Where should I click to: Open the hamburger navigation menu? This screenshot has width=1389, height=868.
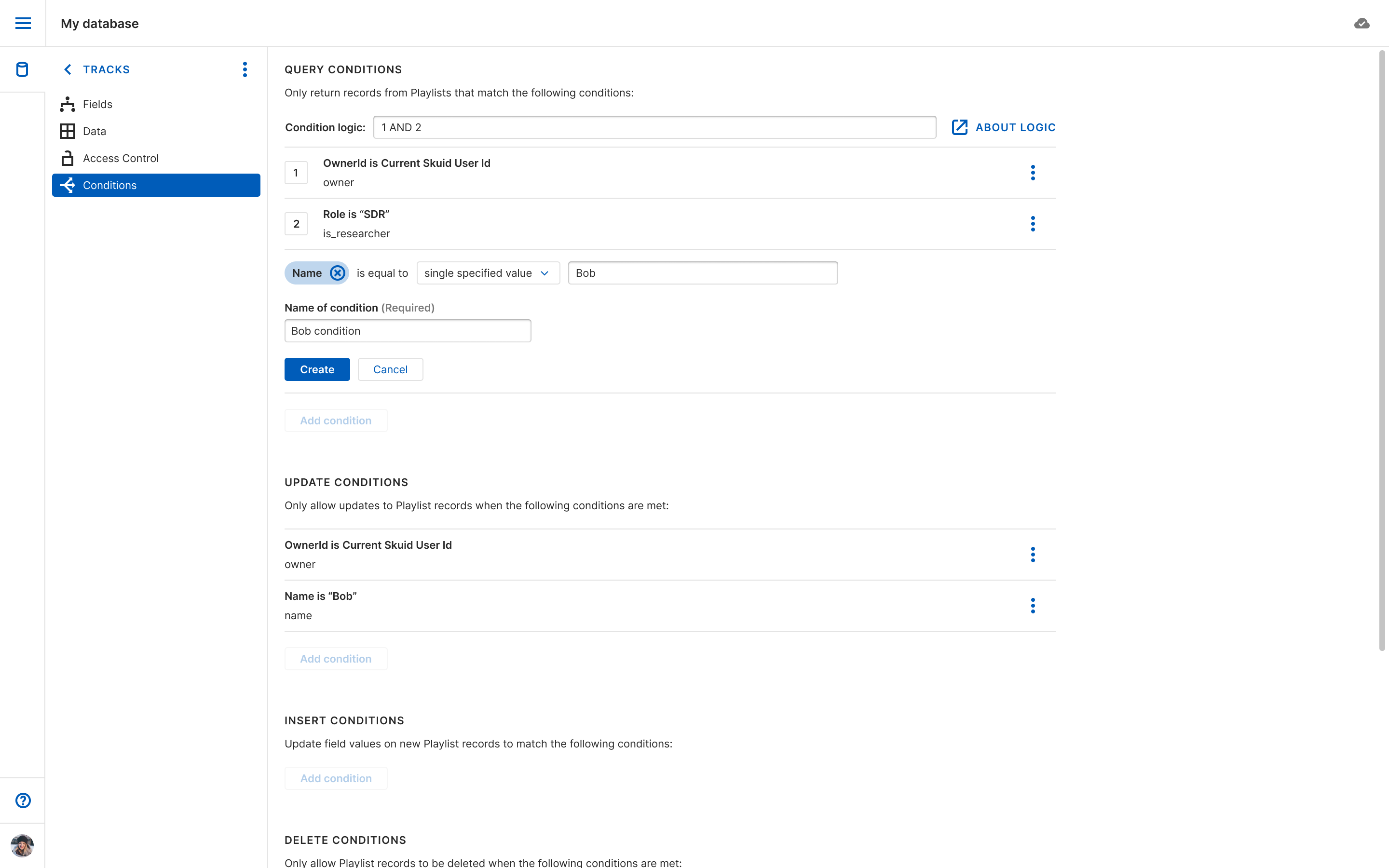23,23
